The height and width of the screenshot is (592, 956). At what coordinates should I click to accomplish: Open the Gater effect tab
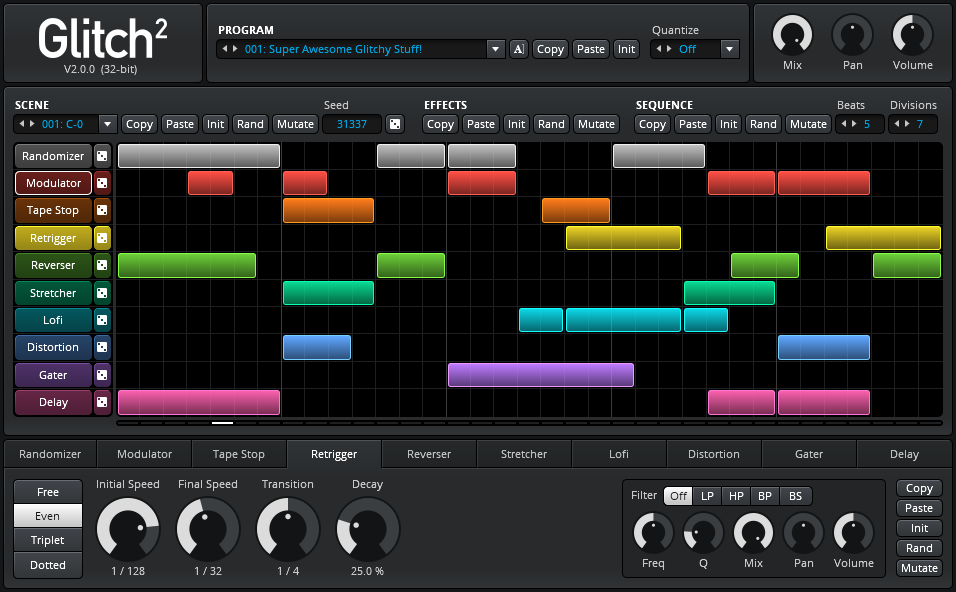[x=809, y=454]
